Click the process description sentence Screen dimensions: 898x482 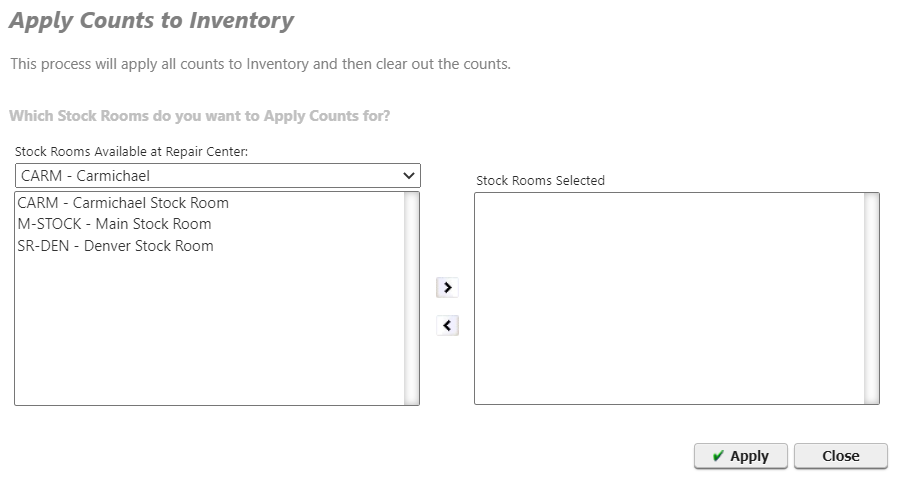[261, 64]
